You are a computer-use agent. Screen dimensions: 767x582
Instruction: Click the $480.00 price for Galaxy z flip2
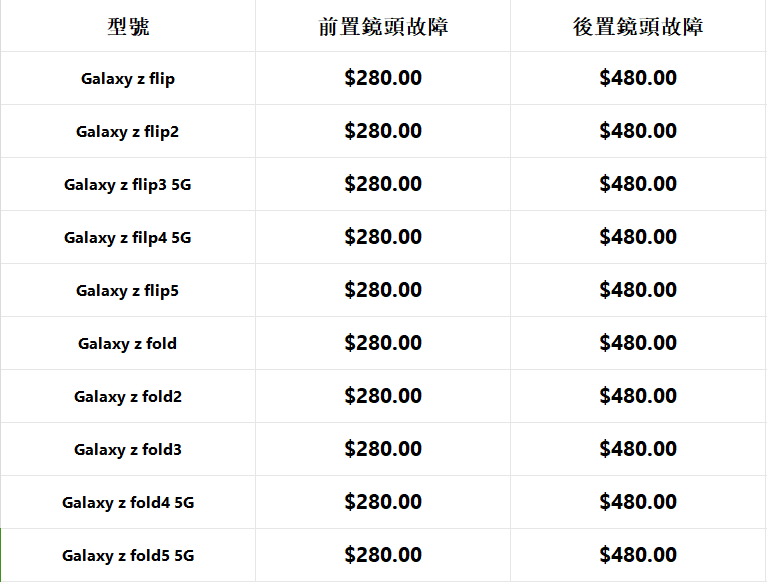pos(638,131)
